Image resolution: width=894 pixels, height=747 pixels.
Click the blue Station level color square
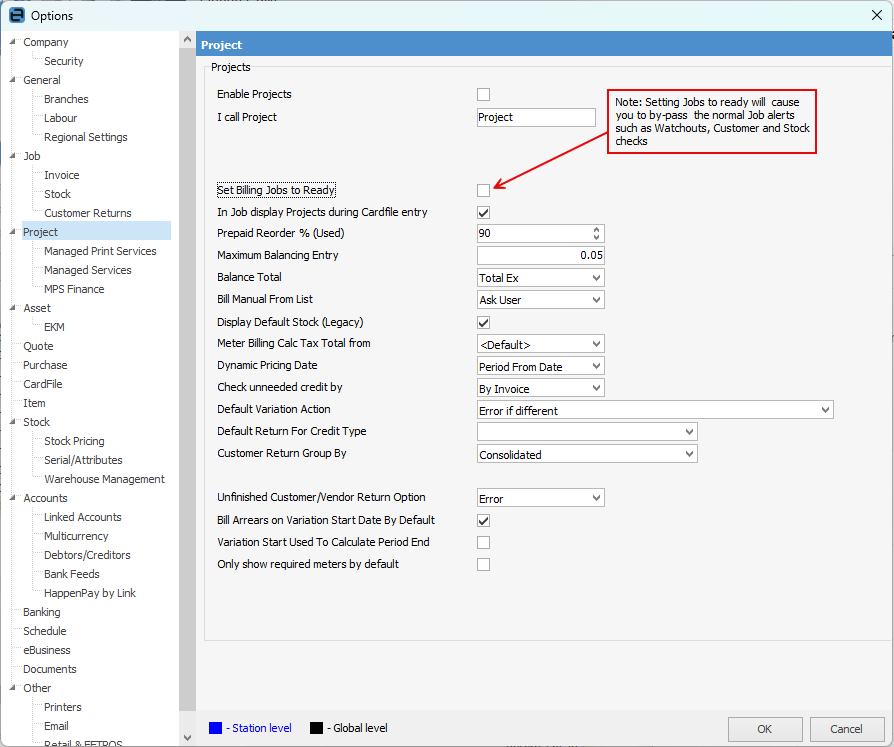pos(216,728)
